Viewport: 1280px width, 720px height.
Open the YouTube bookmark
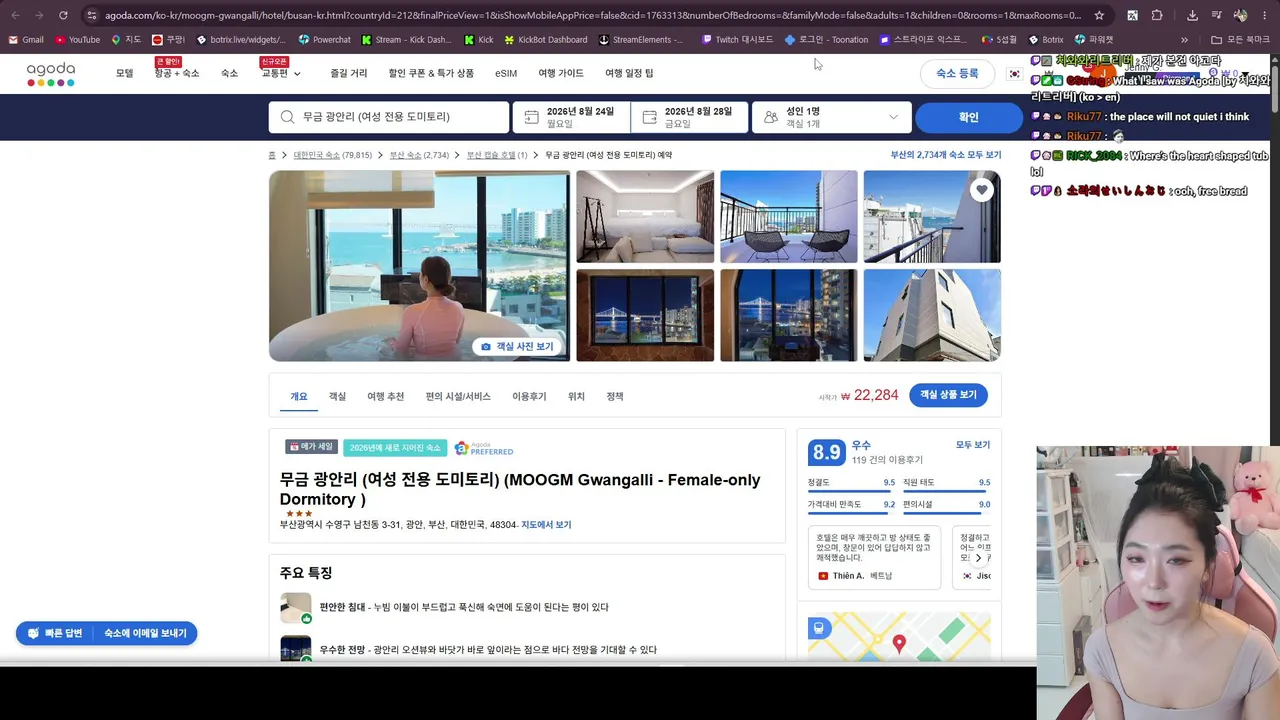[77, 40]
